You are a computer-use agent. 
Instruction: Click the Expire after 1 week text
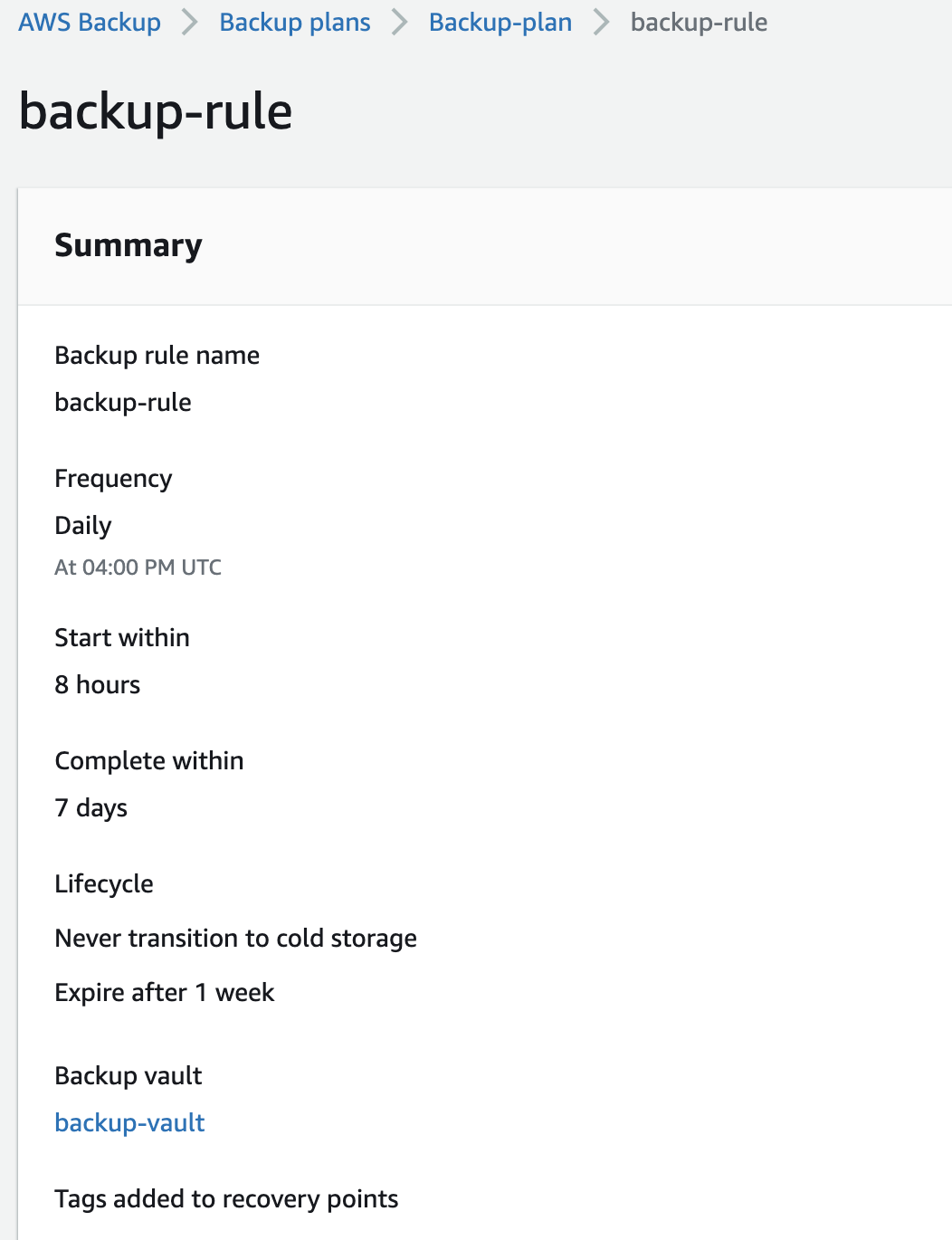pyautogui.click(x=165, y=992)
